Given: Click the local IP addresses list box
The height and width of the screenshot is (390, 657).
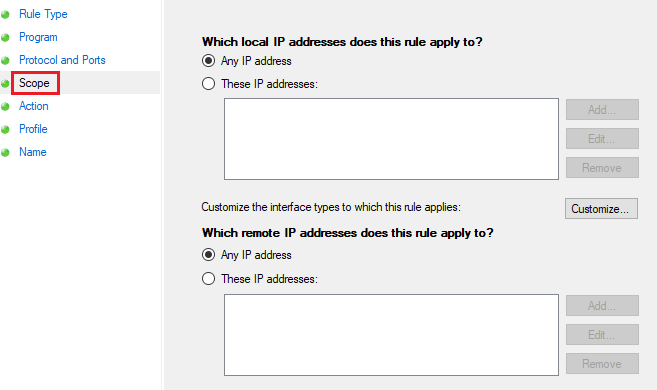Looking at the screenshot, I should click(391, 139).
